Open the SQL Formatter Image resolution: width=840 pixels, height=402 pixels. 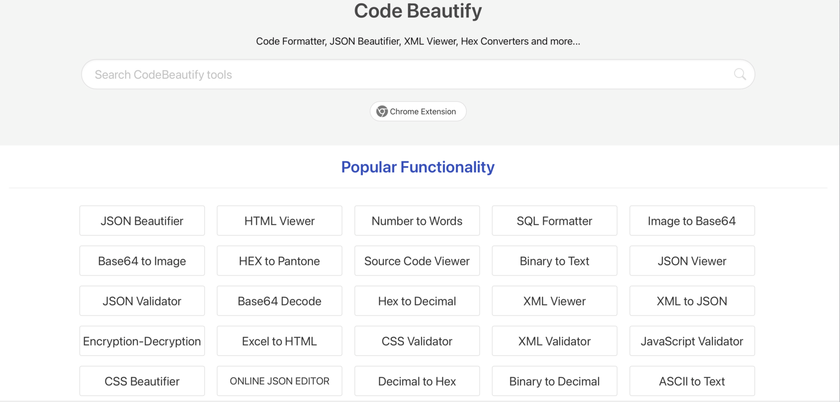tap(554, 221)
